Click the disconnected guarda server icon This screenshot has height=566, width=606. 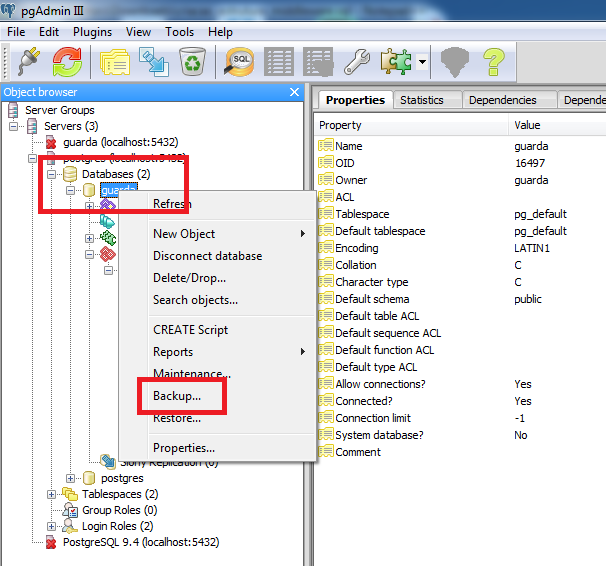[x=51, y=142]
